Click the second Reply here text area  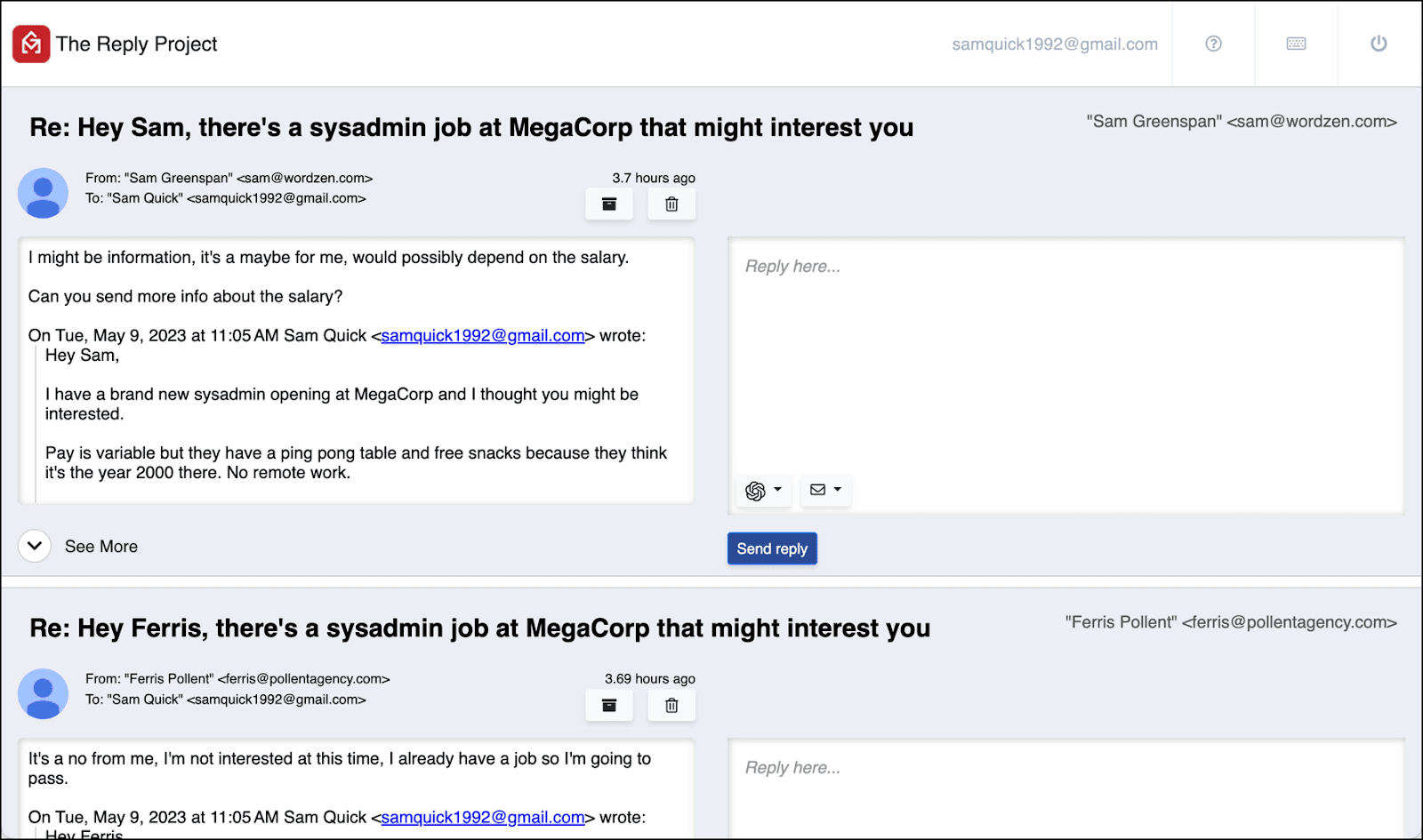tap(1066, 789)
